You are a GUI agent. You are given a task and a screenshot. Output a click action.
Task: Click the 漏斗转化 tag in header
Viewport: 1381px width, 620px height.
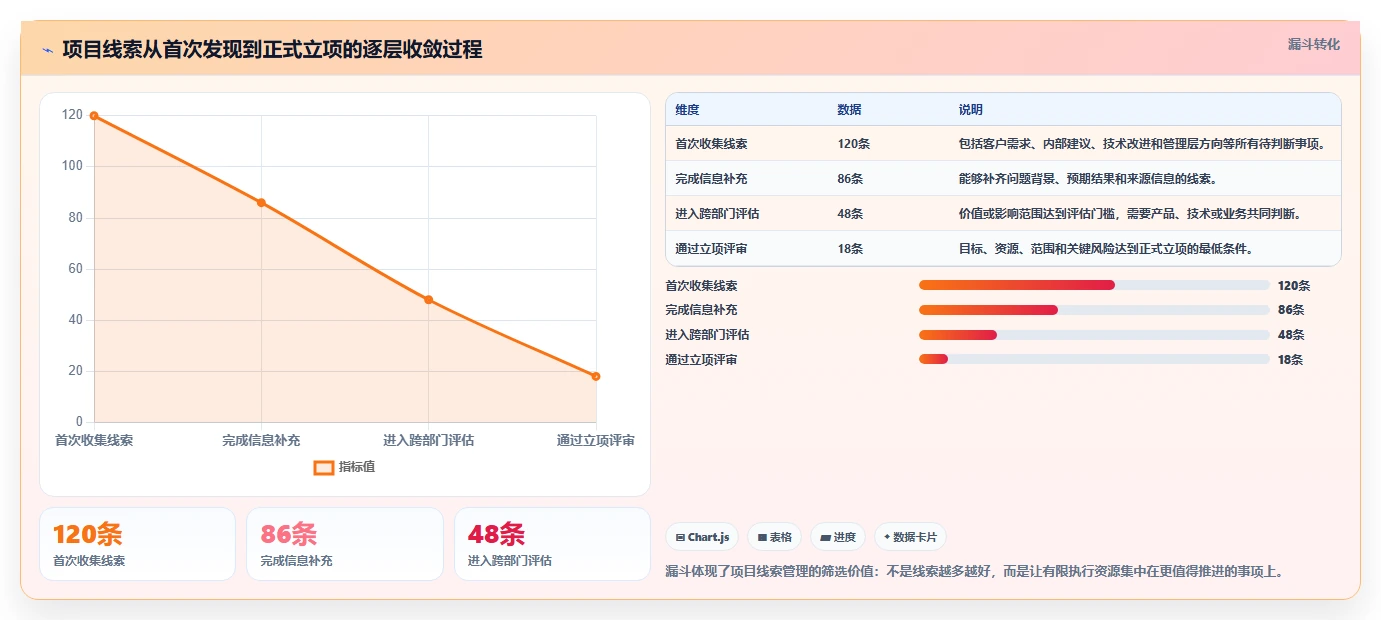(x=1313, y=44)
